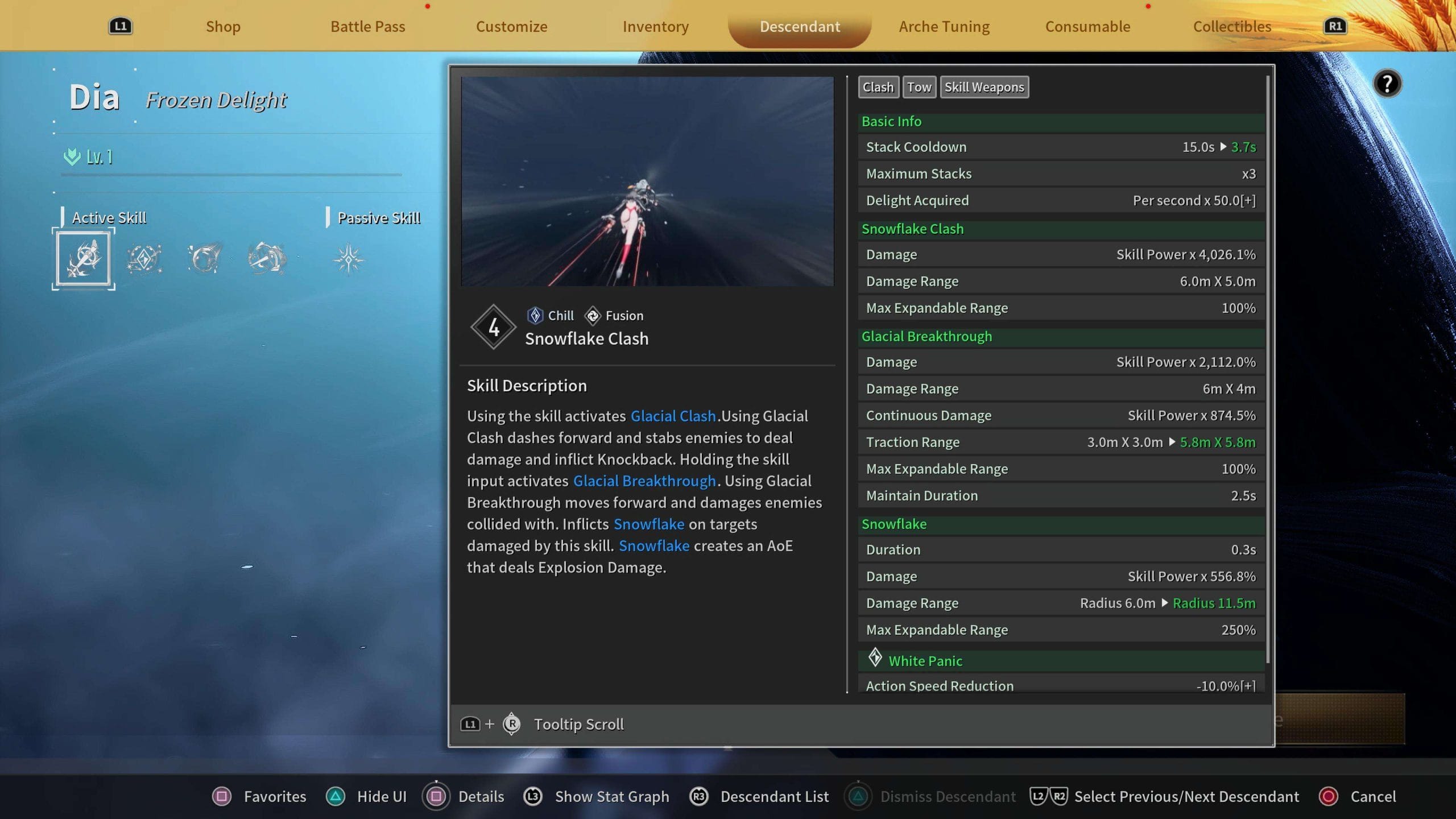Image resolution: width=1456 pixels, height=819 pixels.
Task: Select the first active skill icon Snowflake Clash
Action: pyautogui.click(x=84, y=259)
